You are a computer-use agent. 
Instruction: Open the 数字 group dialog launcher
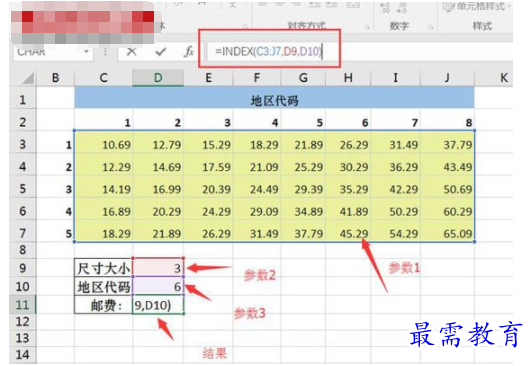point(430,26)
